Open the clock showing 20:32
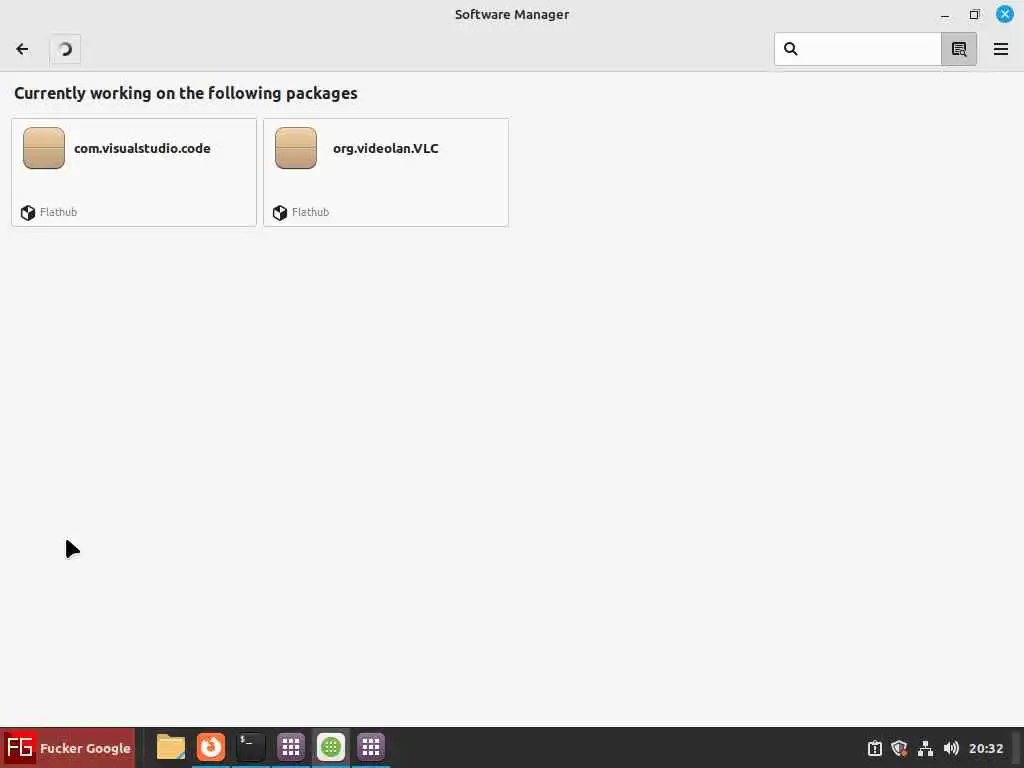Viewport: 1024px width, 768px height. point(986,748)
